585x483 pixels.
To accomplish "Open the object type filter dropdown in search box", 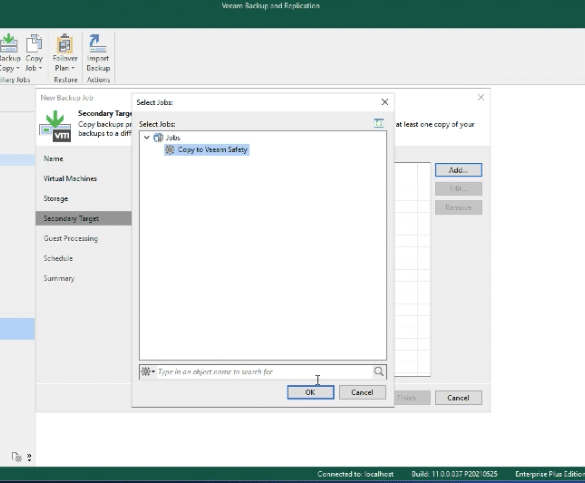I will 148,371.
